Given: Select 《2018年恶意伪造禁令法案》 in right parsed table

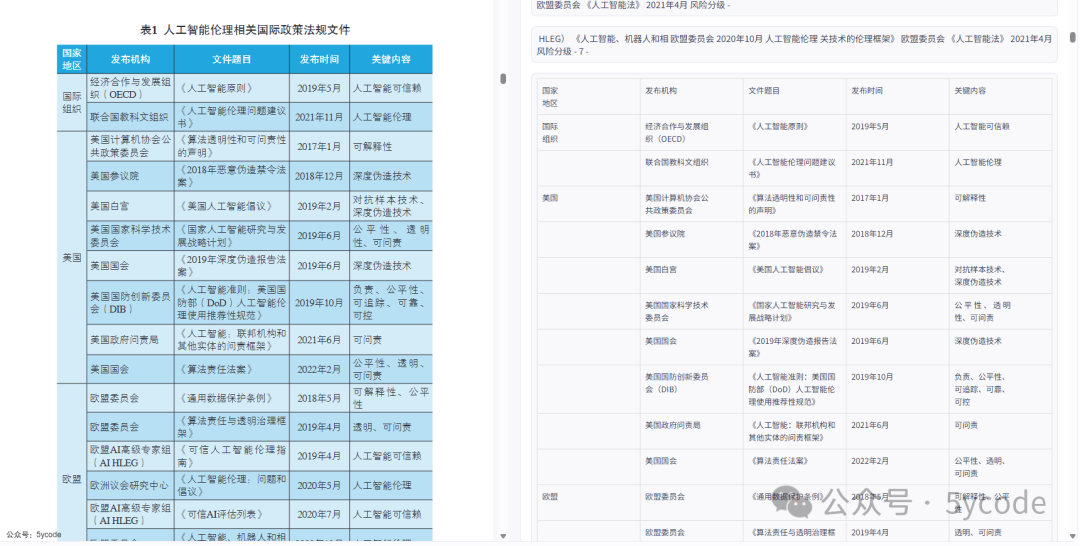Looking at the screenshot, I should tap(792, 240).
